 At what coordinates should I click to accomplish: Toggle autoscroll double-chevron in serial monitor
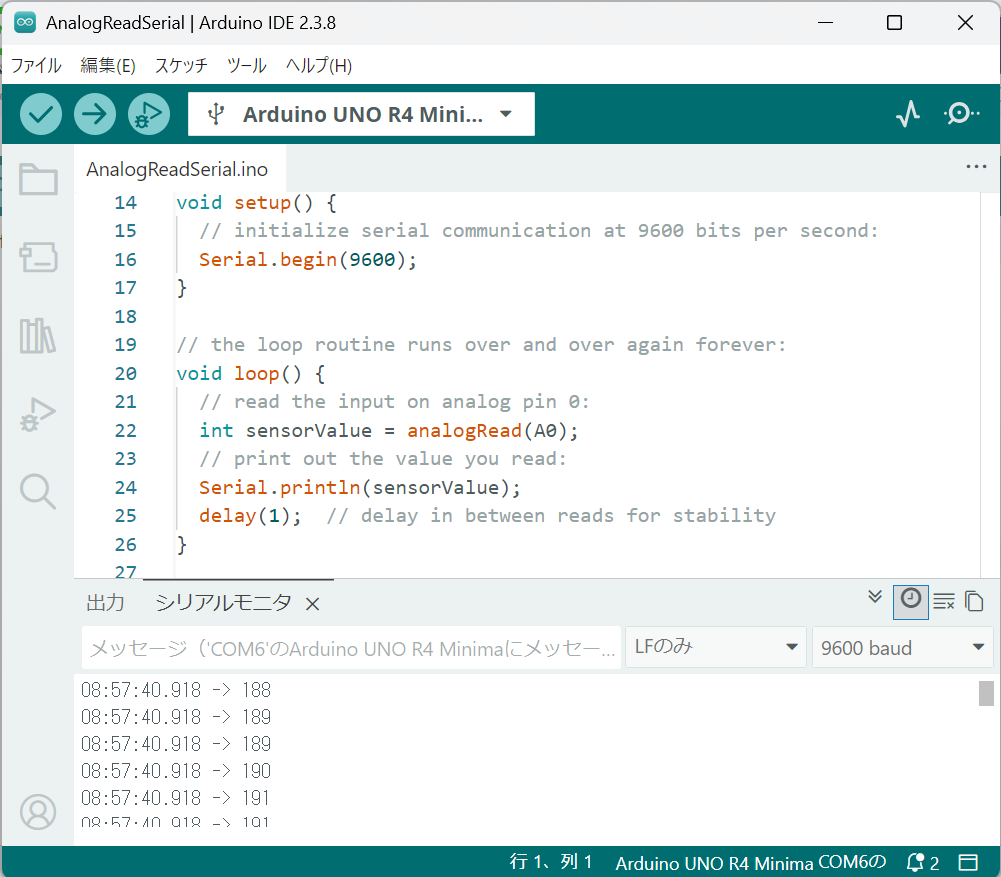click(875, 598)
